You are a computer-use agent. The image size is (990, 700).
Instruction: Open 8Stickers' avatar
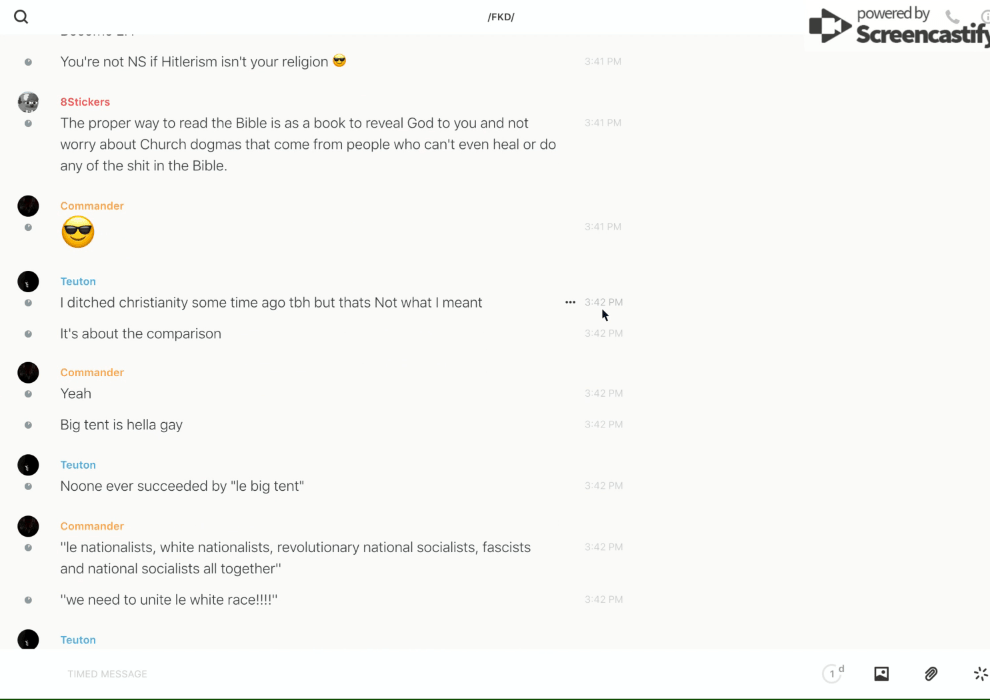pos(28,102)
